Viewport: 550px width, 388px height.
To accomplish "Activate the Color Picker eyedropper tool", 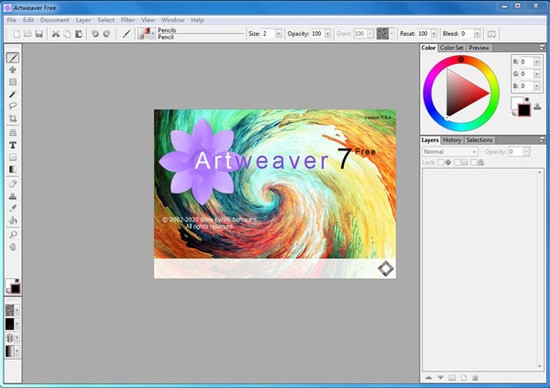I will (13, 208).
